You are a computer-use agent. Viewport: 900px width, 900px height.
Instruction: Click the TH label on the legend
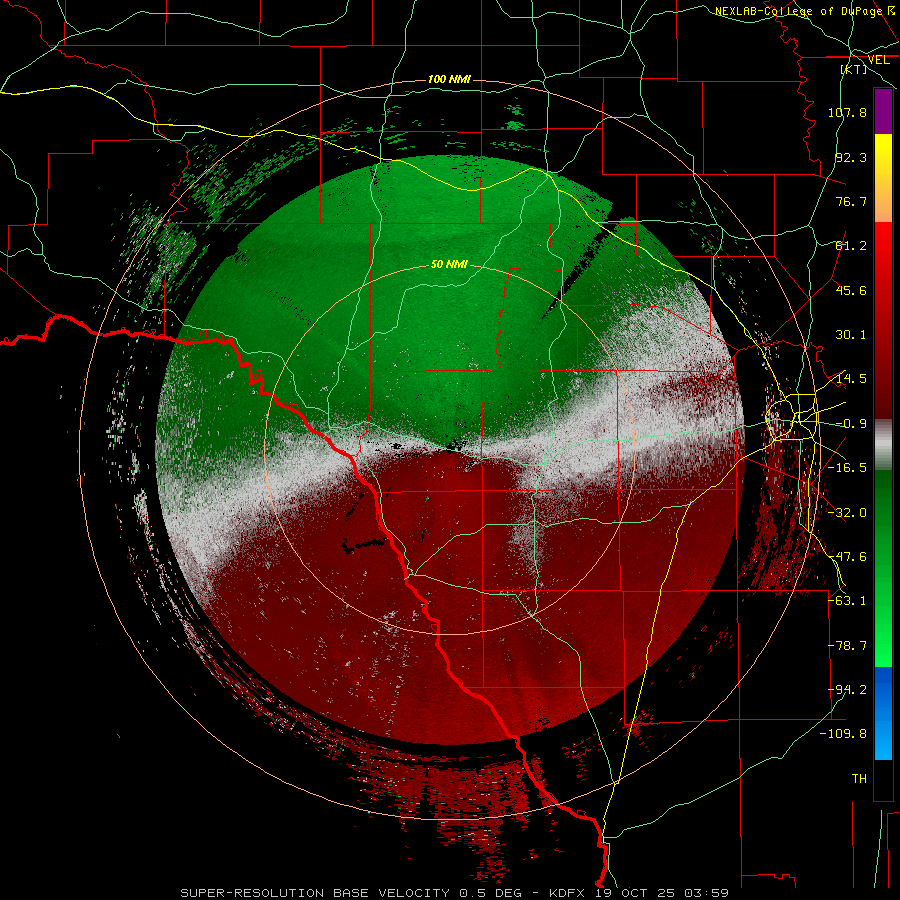[859, 779]
